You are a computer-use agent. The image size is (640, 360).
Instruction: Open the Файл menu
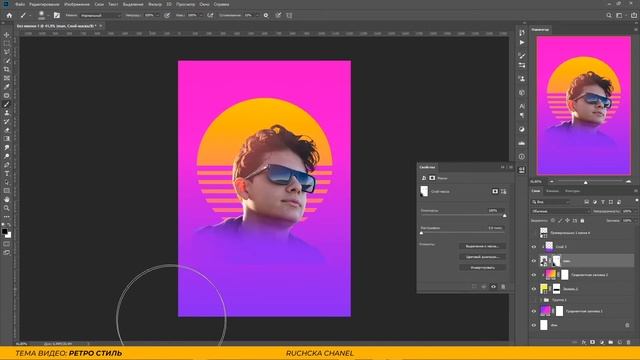click(x=20, y=4)
